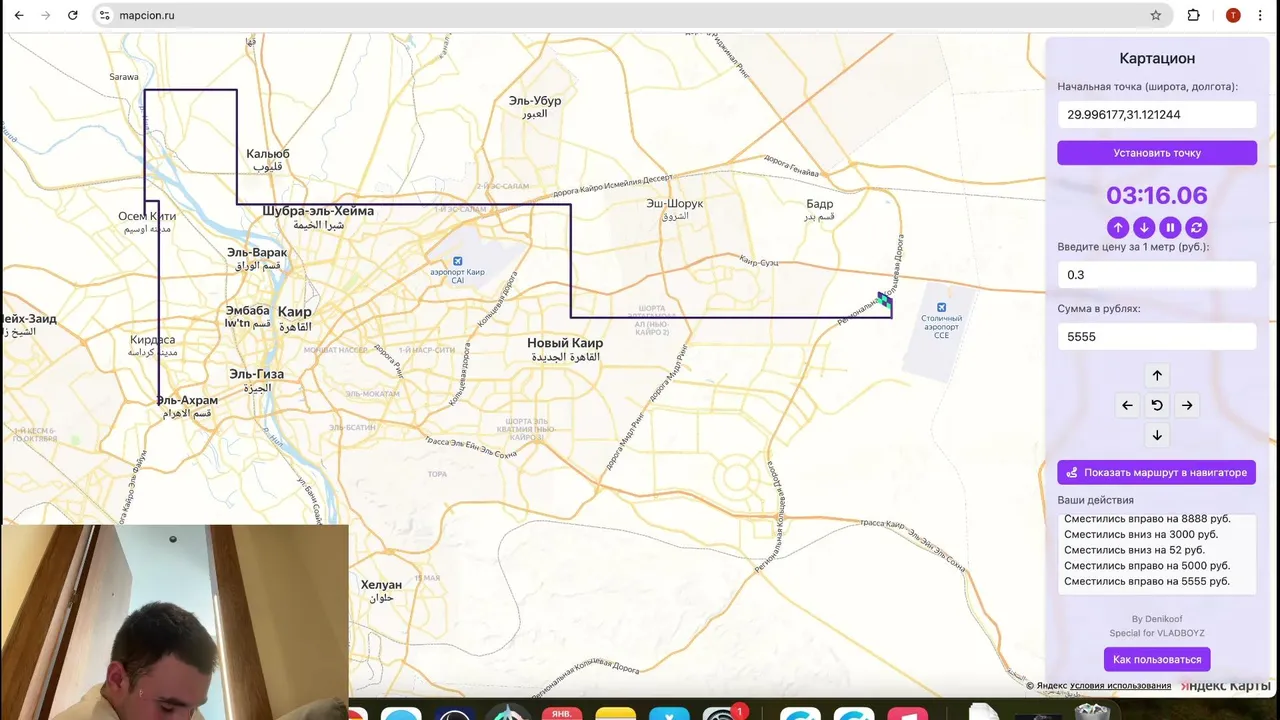The width and height of the screenshot is (1280, 720).
Task: Click the Эмбаба map label
Action: coord(247,311)
